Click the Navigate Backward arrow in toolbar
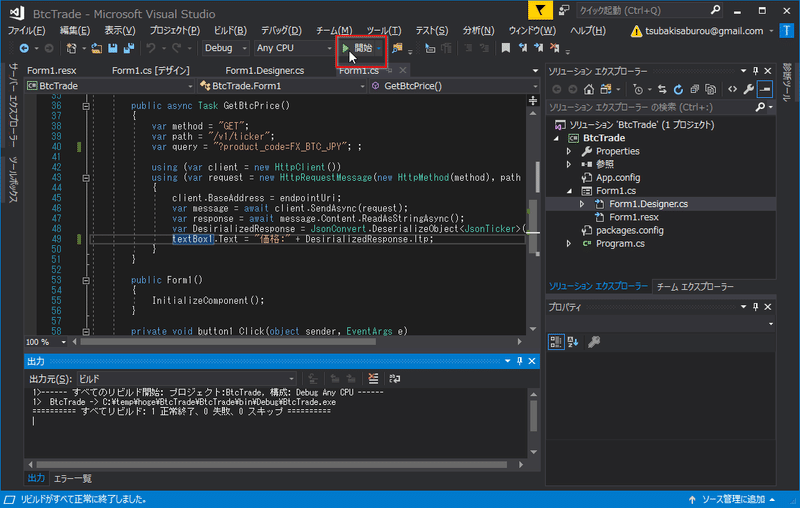The height and width of the screenshot is (508, 800). click(23, 48)
